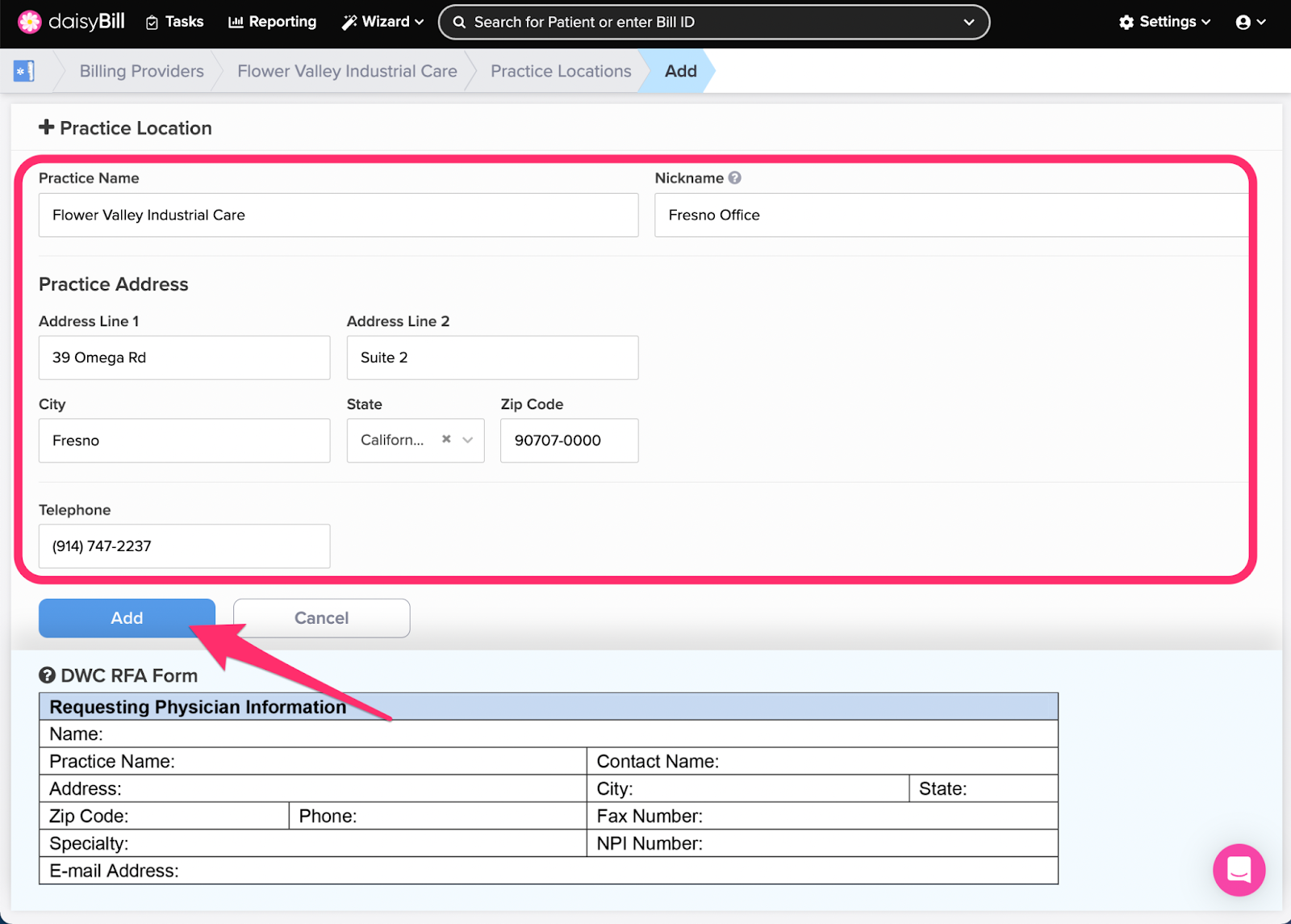Open the Settings dropdown menu

[1164, 22]
